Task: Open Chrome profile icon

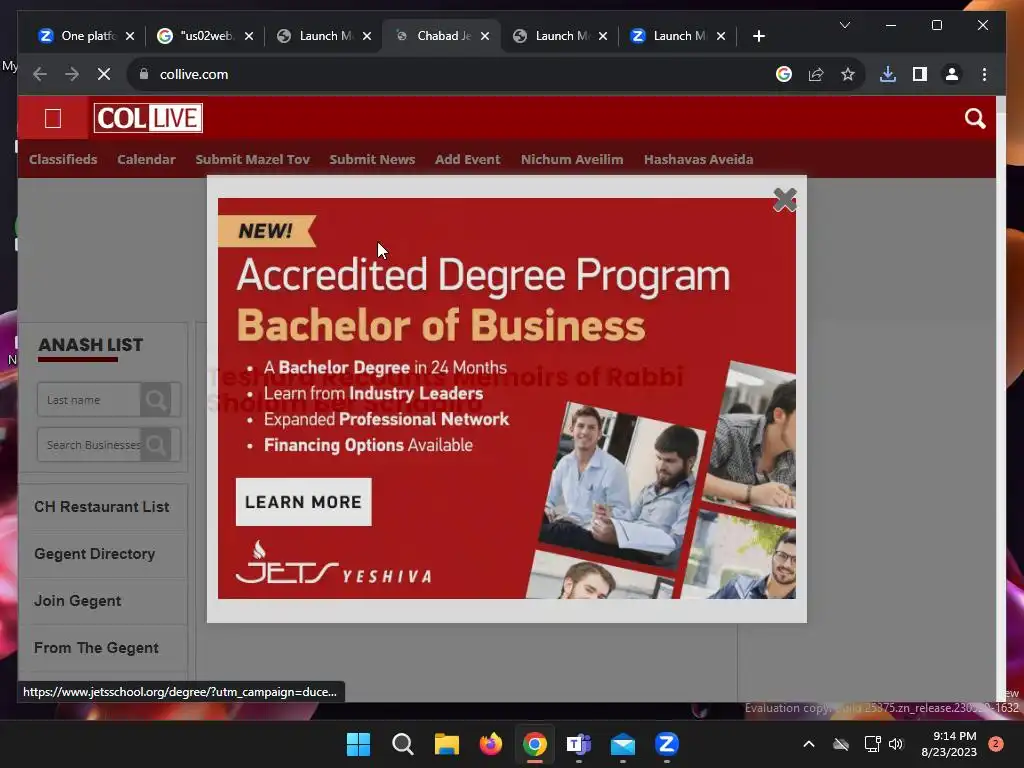Action: point(952,74)
